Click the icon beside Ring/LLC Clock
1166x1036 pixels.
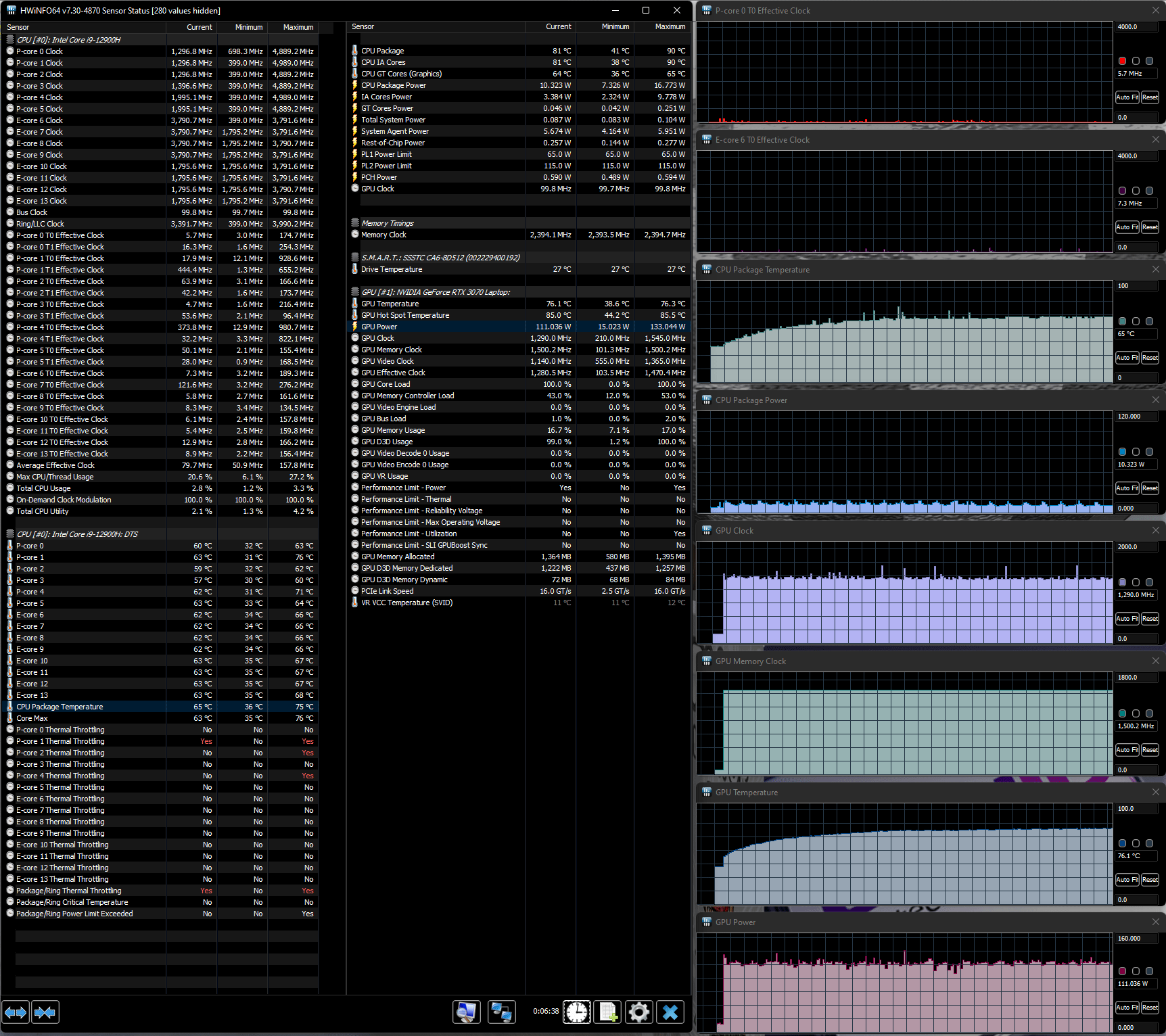click(10, 224)
